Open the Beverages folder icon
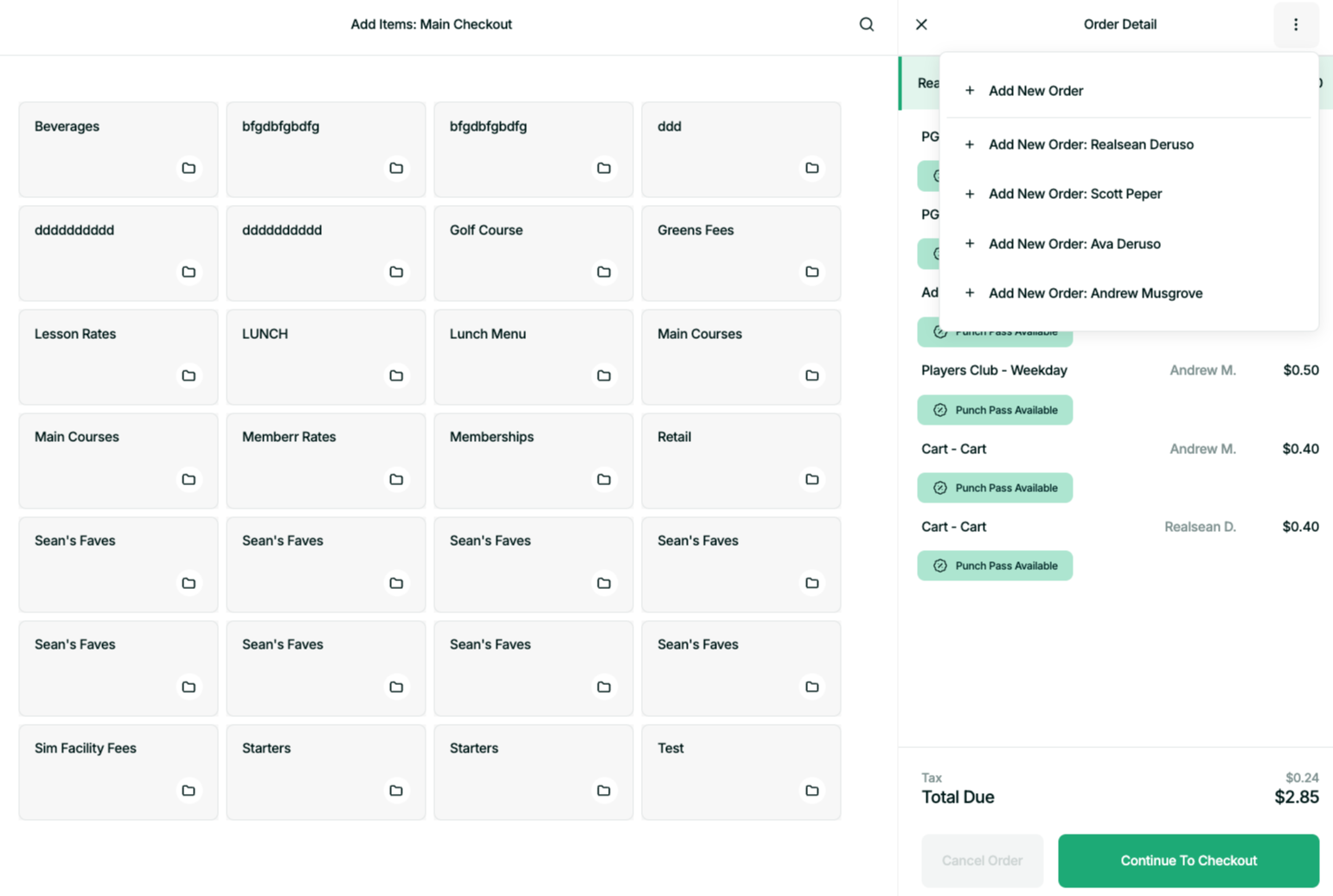Image resolution: width=1333 pixels, height=896 pixels. tap(189, 168)
